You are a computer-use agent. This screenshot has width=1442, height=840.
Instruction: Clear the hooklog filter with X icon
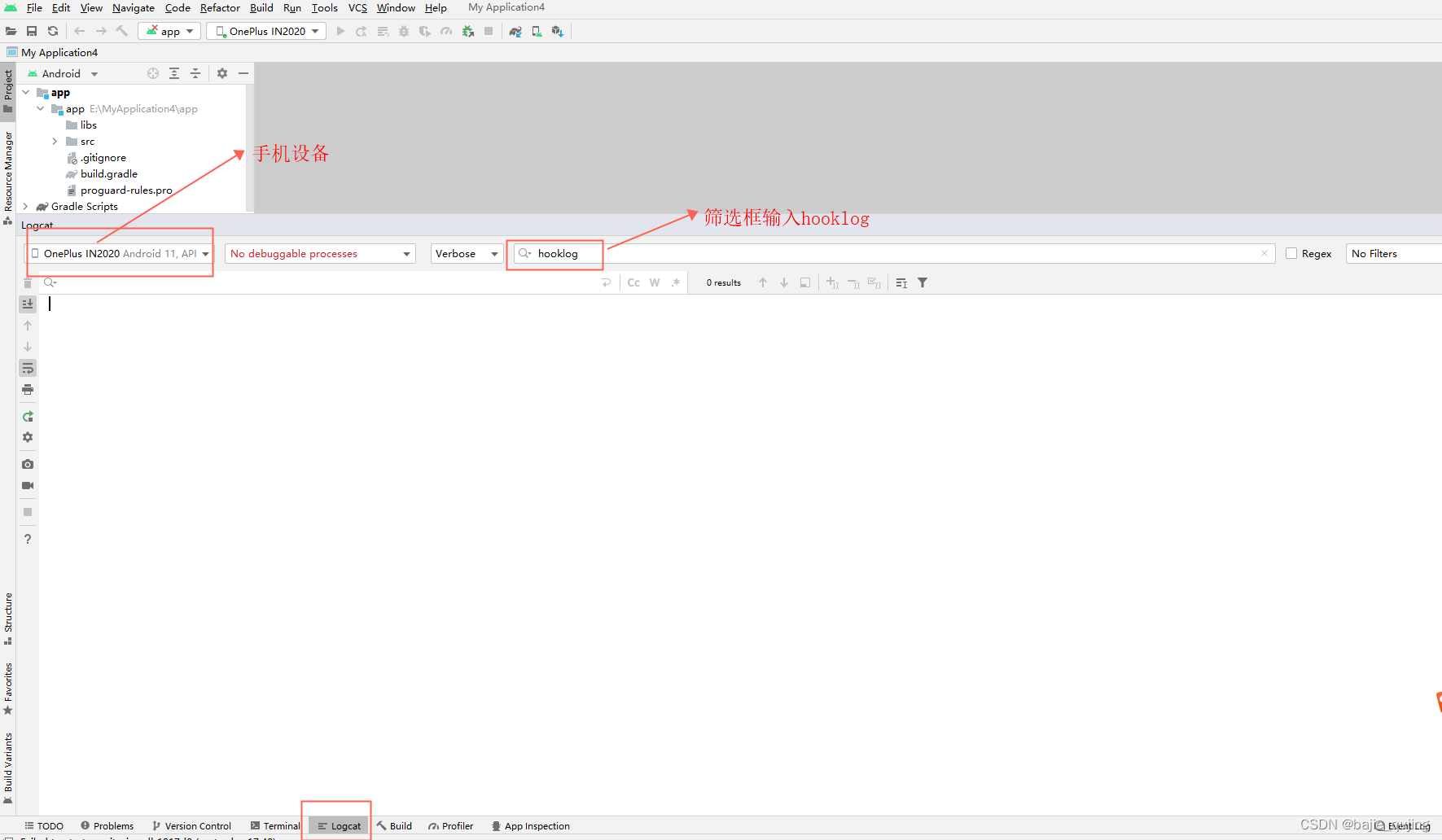click(x=1264, y=253)
